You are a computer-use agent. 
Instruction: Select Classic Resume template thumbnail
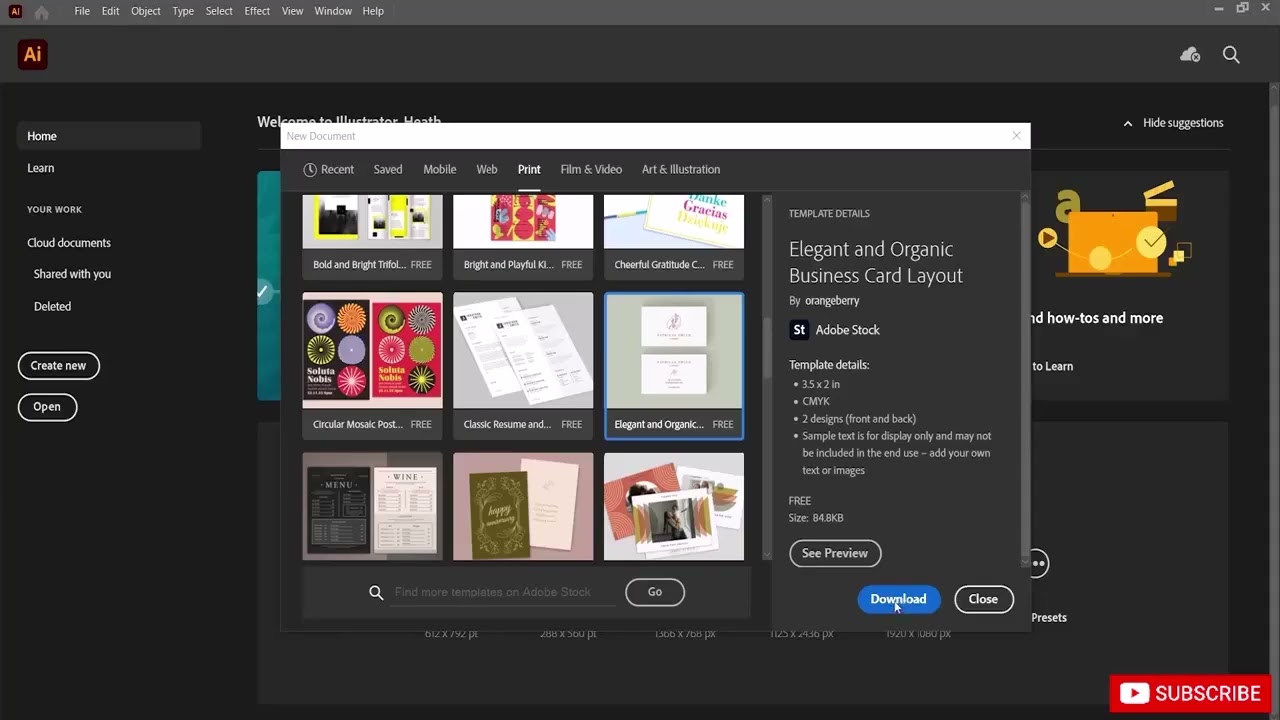point(523,351)
